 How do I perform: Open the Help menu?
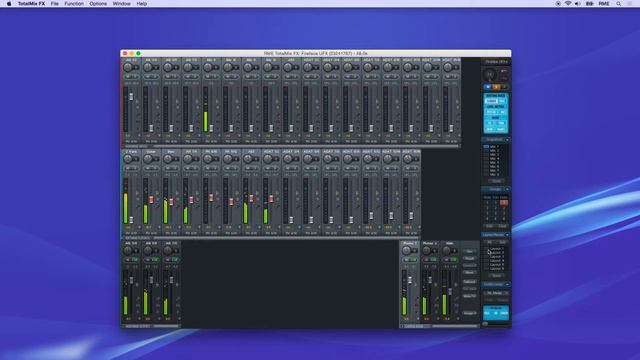tap(142, 4)
